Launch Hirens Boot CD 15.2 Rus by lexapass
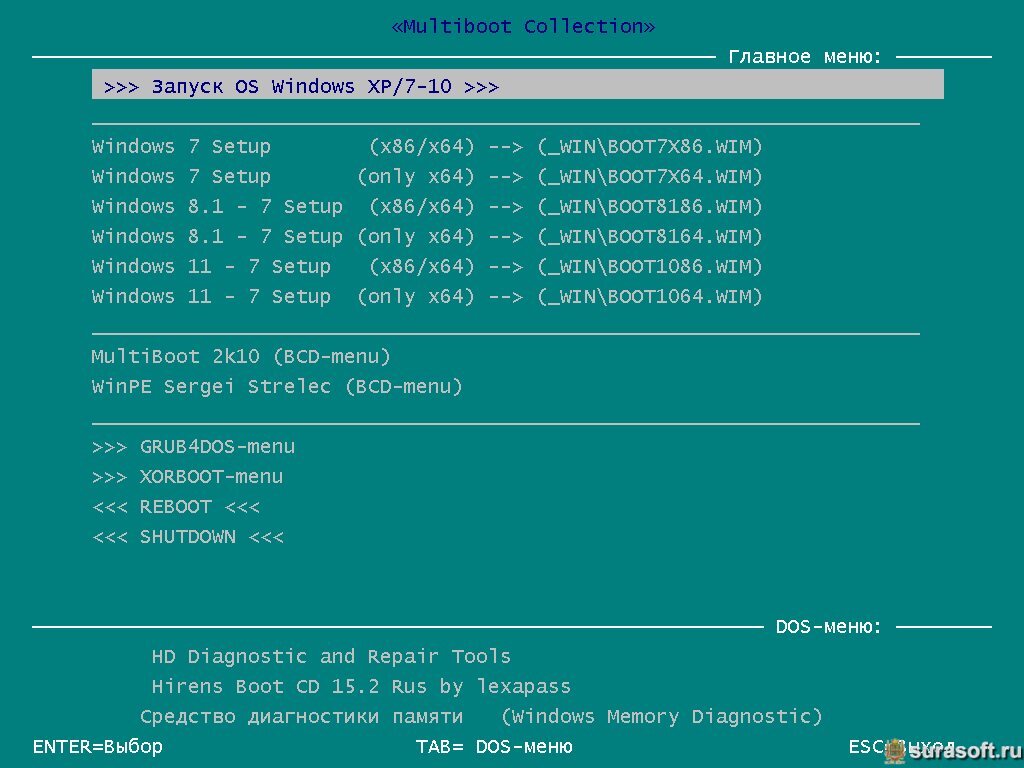This screenshot has width=1024, height=768. 361,686
